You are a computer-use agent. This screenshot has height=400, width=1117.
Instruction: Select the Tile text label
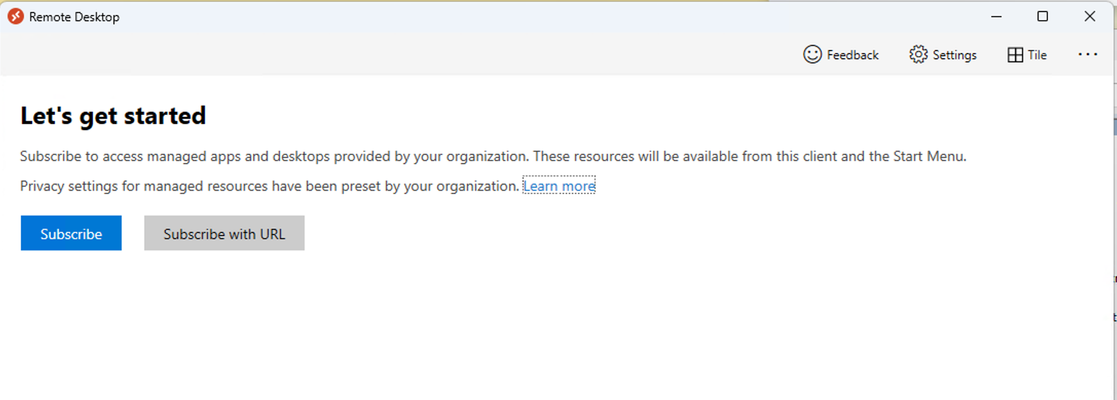[x=1037, y=55]
